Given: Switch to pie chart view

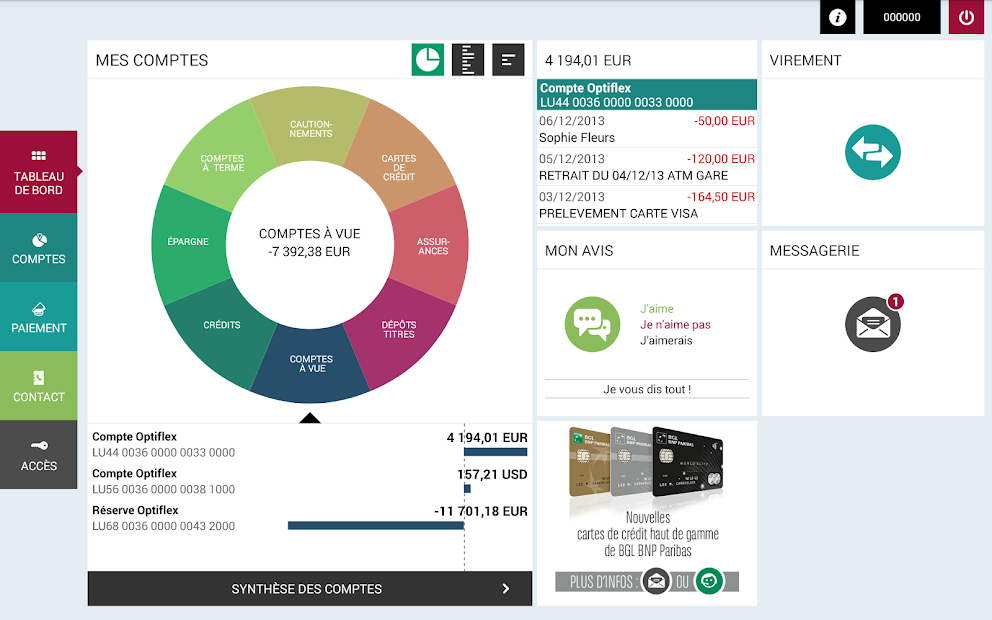Looking at the screenshot, I should tap(428, 59).
